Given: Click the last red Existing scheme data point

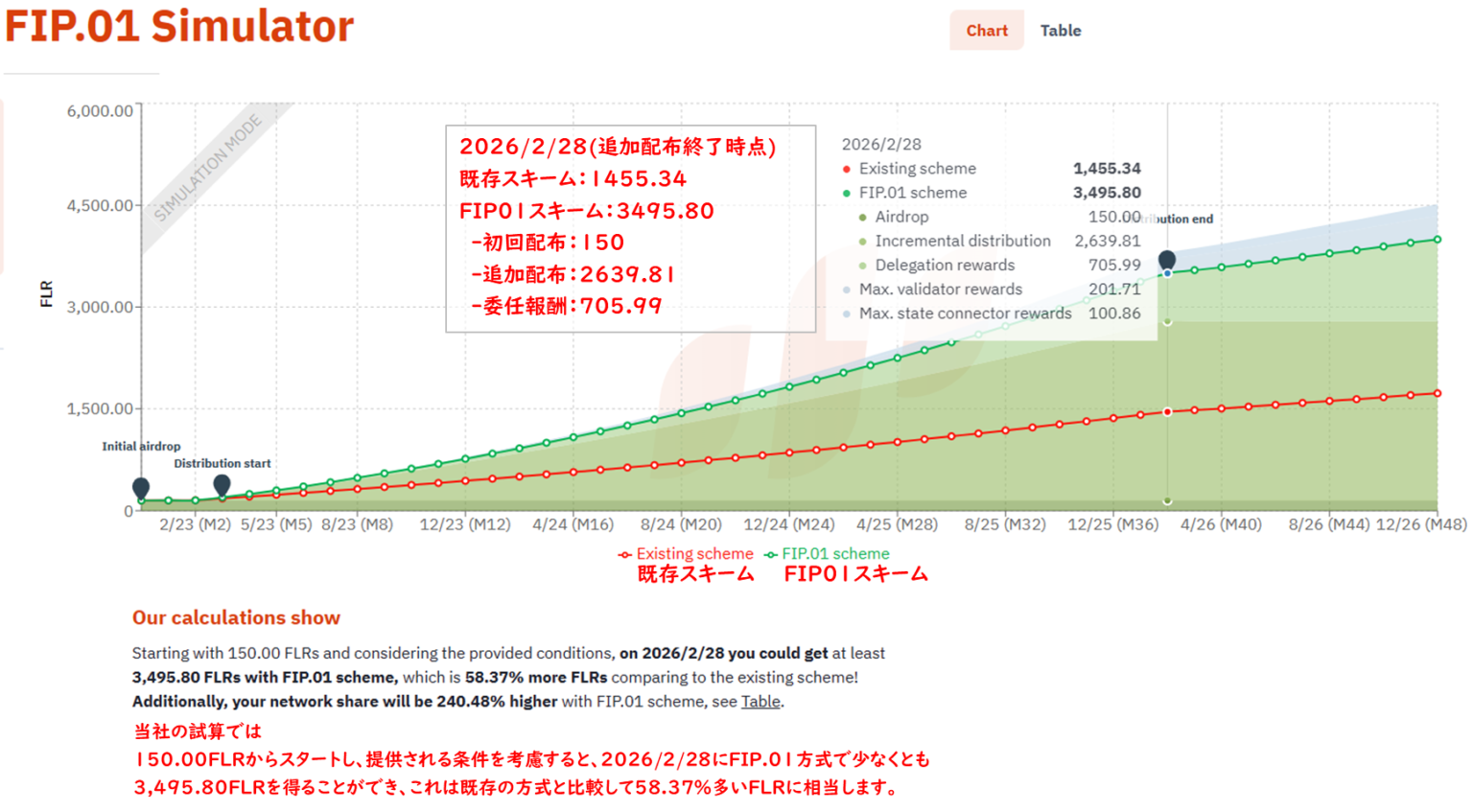Looking at the screenshot, I should click(x=1437, y=393).
